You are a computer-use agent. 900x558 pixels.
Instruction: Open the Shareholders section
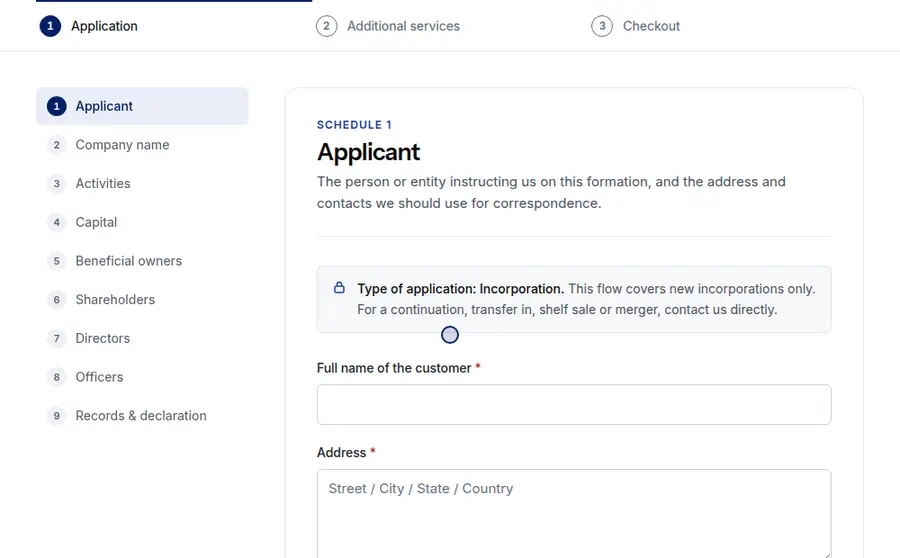point(142,299)
